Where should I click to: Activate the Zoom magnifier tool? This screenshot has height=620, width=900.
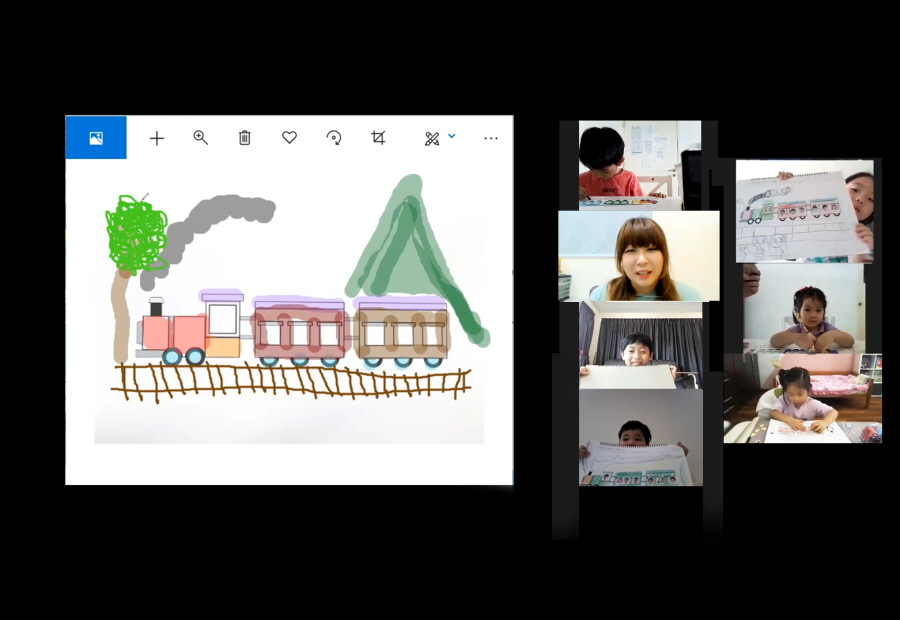pos(200,138)
